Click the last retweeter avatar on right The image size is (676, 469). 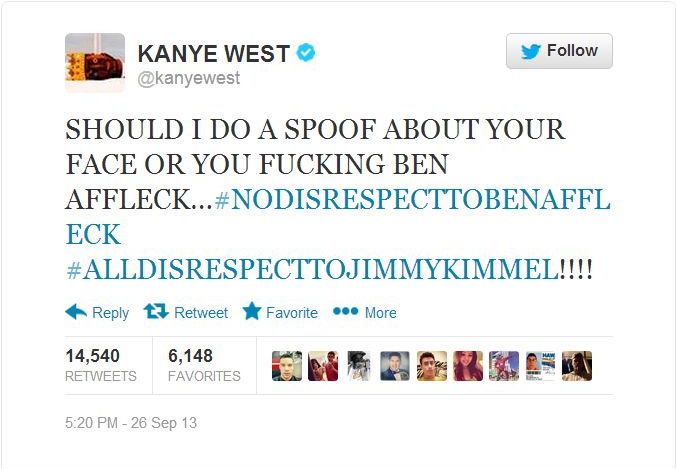[577, 366]
